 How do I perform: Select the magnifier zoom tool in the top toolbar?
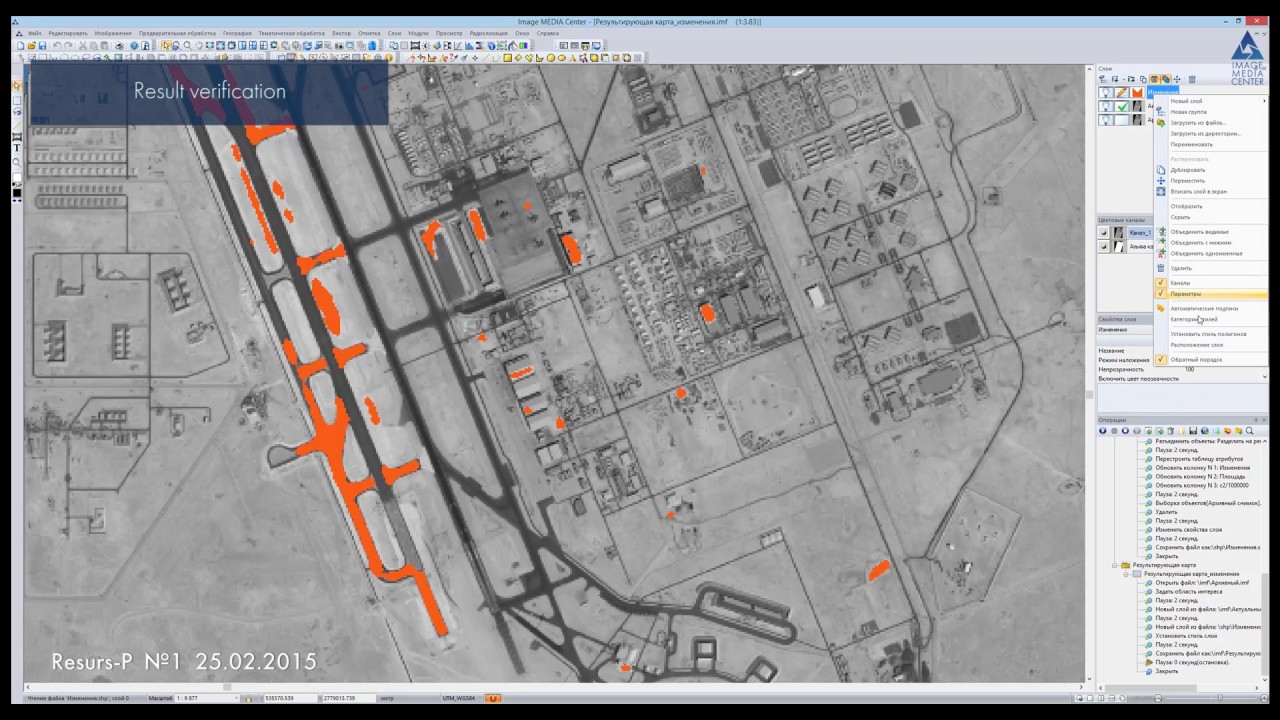pos(187,46)
